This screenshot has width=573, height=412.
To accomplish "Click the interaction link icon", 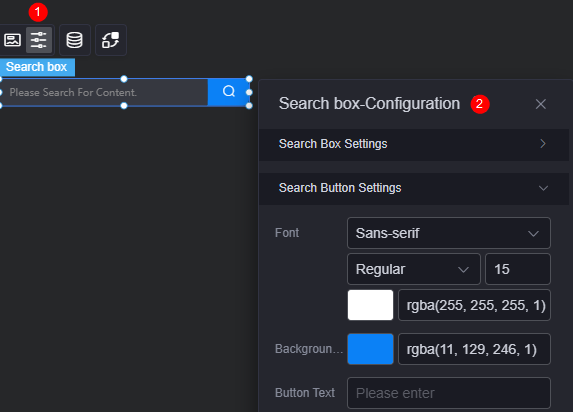I will (x=111, y=40).
